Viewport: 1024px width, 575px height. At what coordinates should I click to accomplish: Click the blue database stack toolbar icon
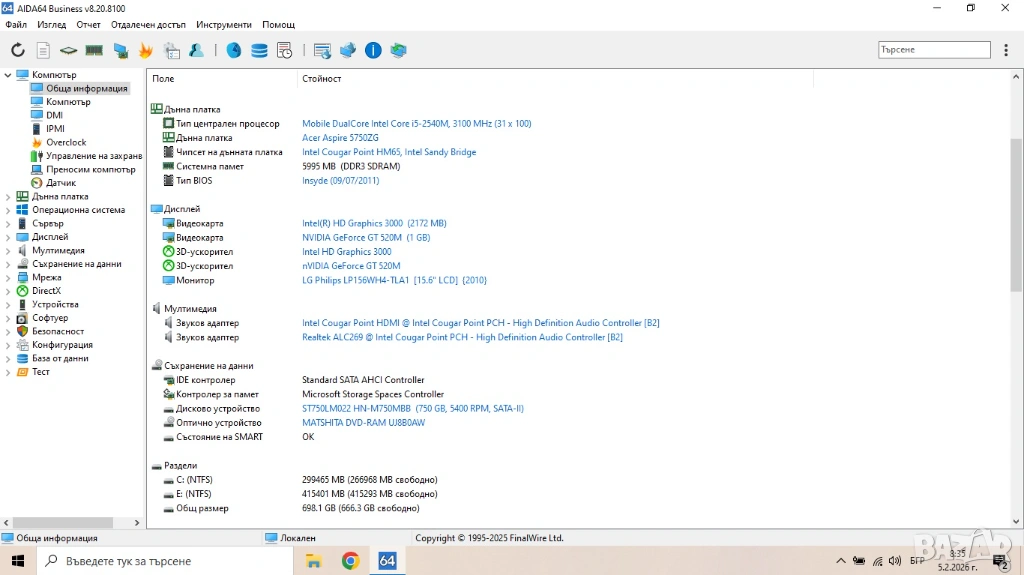(259, 50)
